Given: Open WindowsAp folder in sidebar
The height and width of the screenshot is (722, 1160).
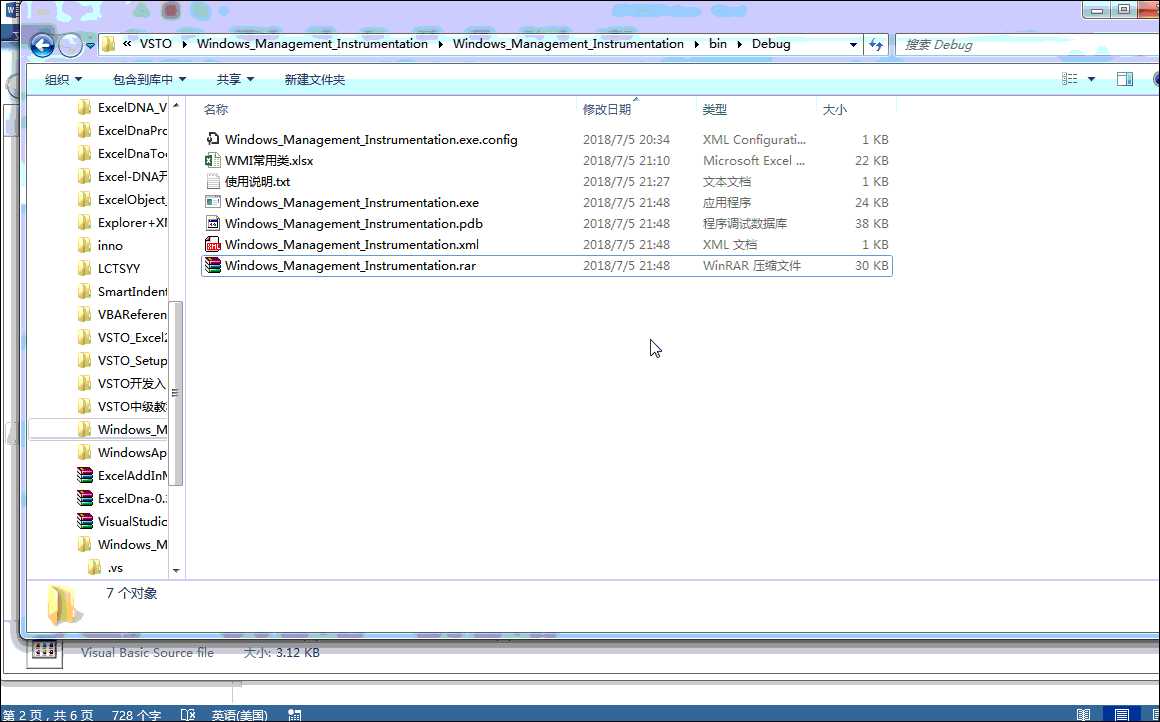Looking at the screenshot, I should pyautogui.click(x=123, y=452).
